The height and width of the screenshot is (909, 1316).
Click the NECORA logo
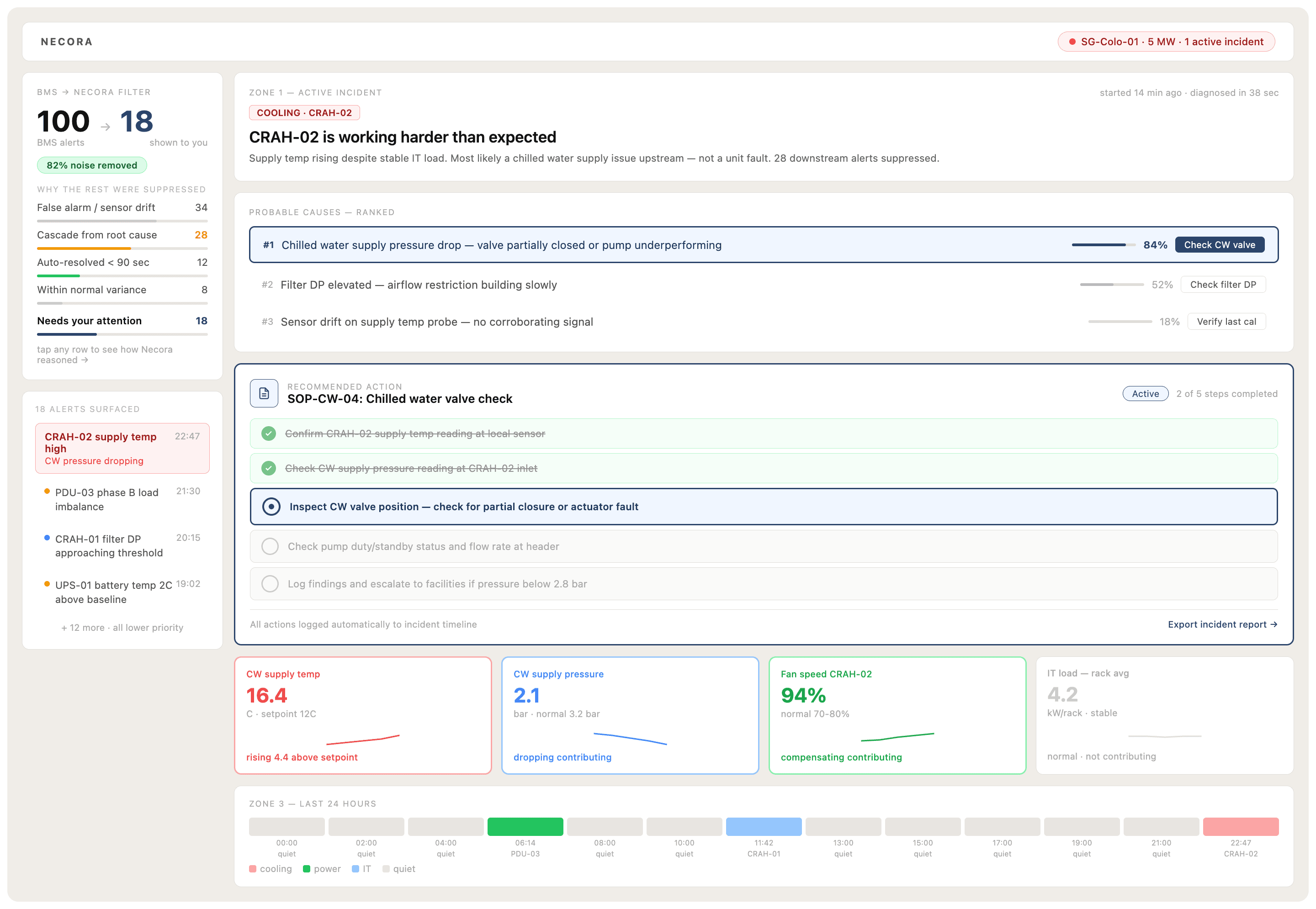click(x=66, y=41)
